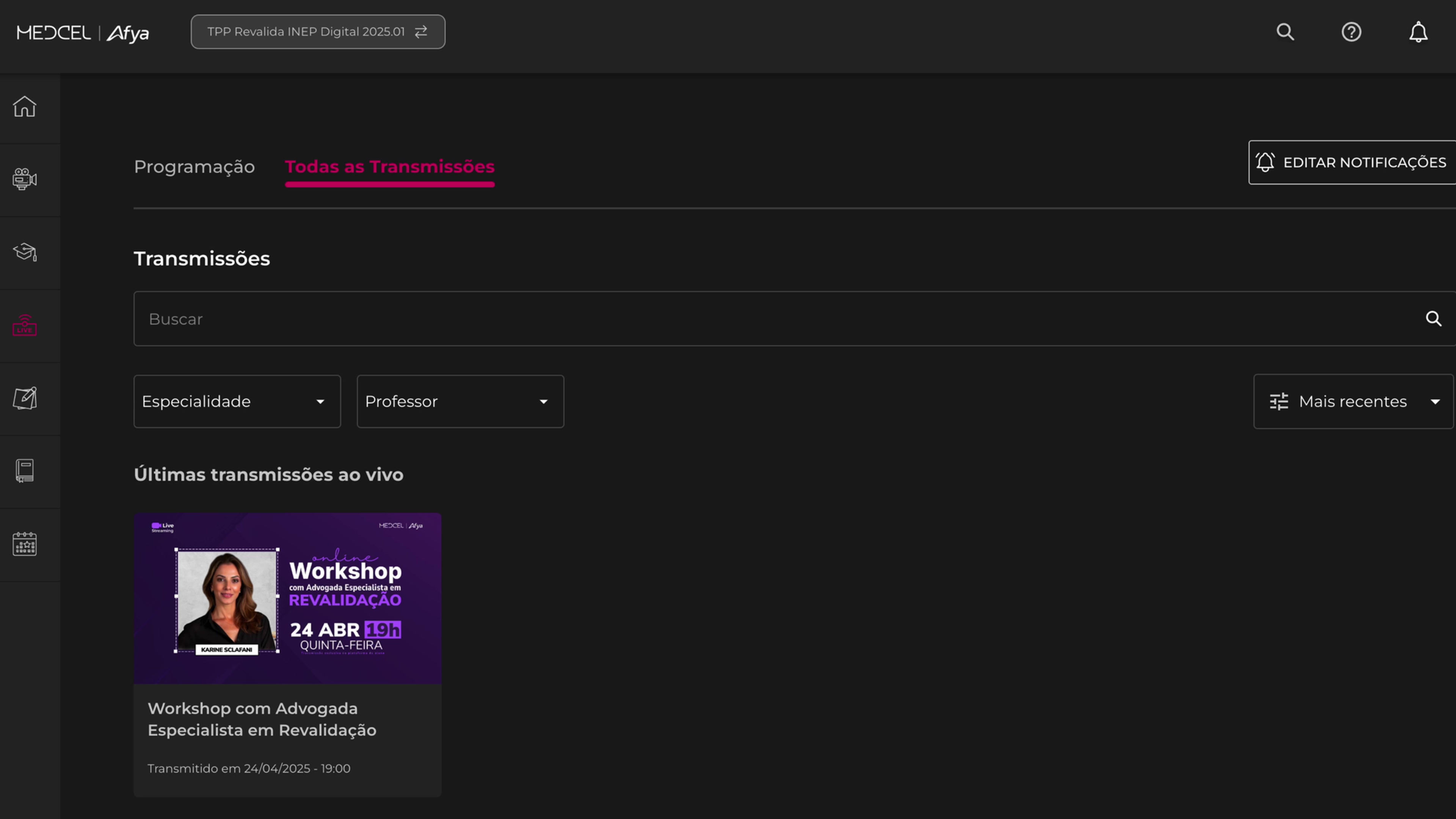Open the video lessons camera icon in sidebar
1456x819 pixels.
pyautogui.click(x=24, y=179)
